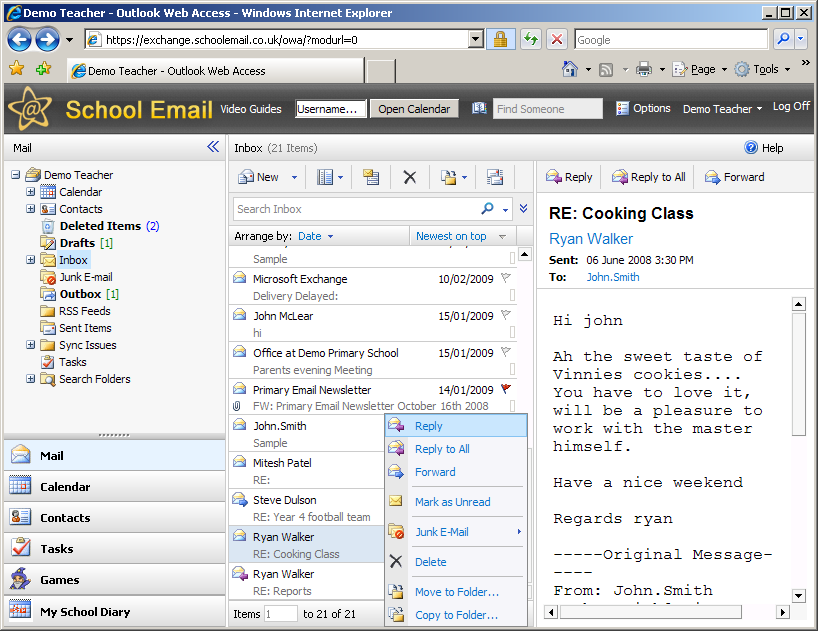This screenshot has height=631, width=818.
Task: Choose Reply to All in context menu
Action: click(456, 448)
